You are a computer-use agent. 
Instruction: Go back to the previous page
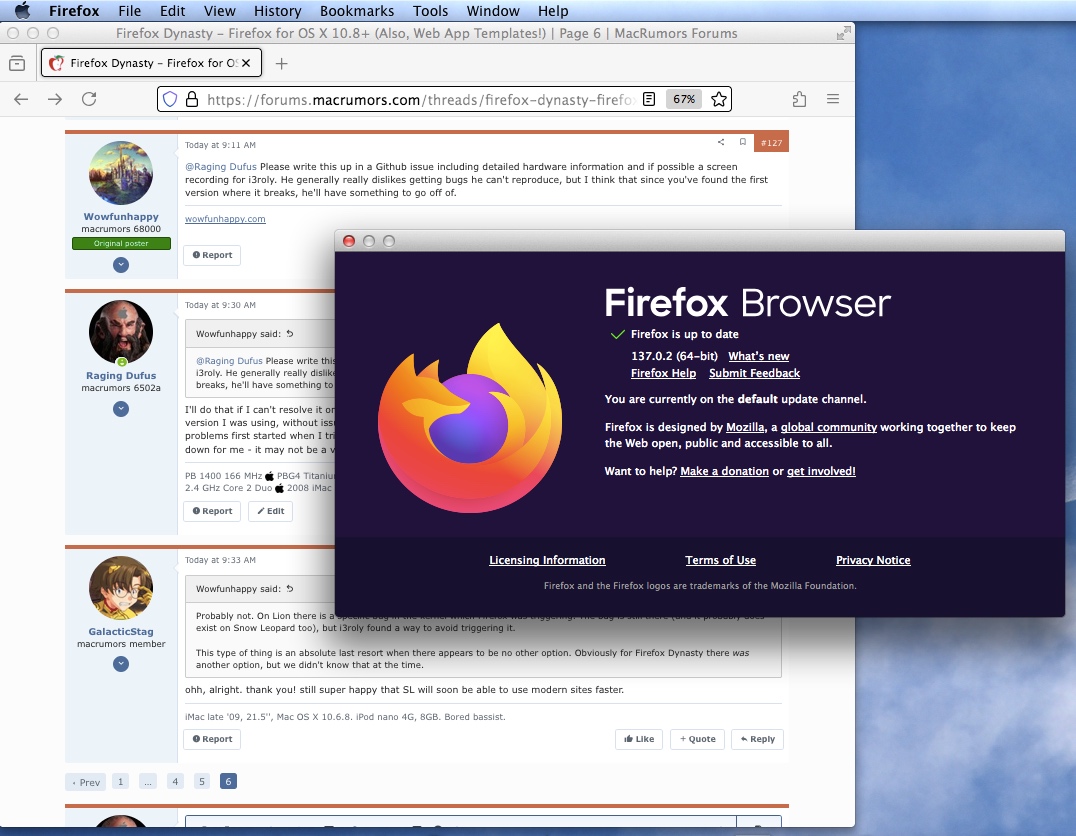tap(21, 100)
